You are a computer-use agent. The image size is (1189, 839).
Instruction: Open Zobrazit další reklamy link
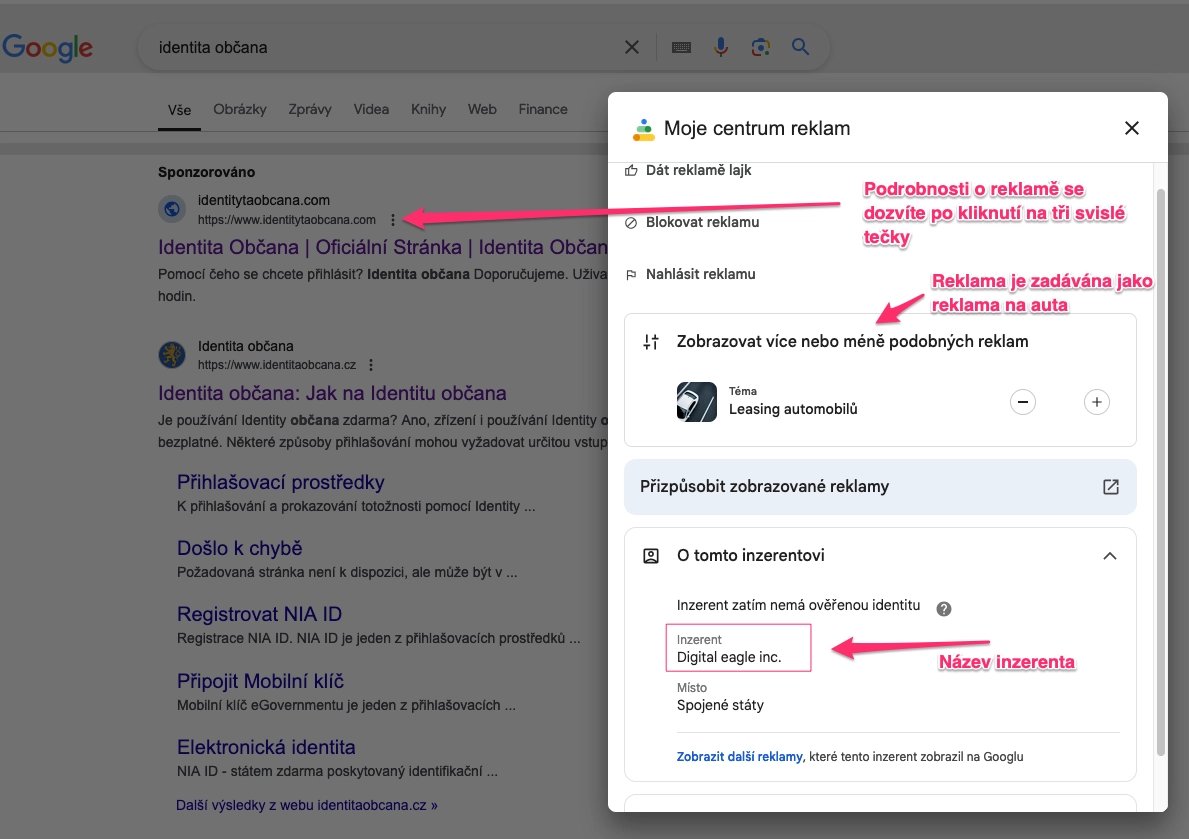[739, 756]
